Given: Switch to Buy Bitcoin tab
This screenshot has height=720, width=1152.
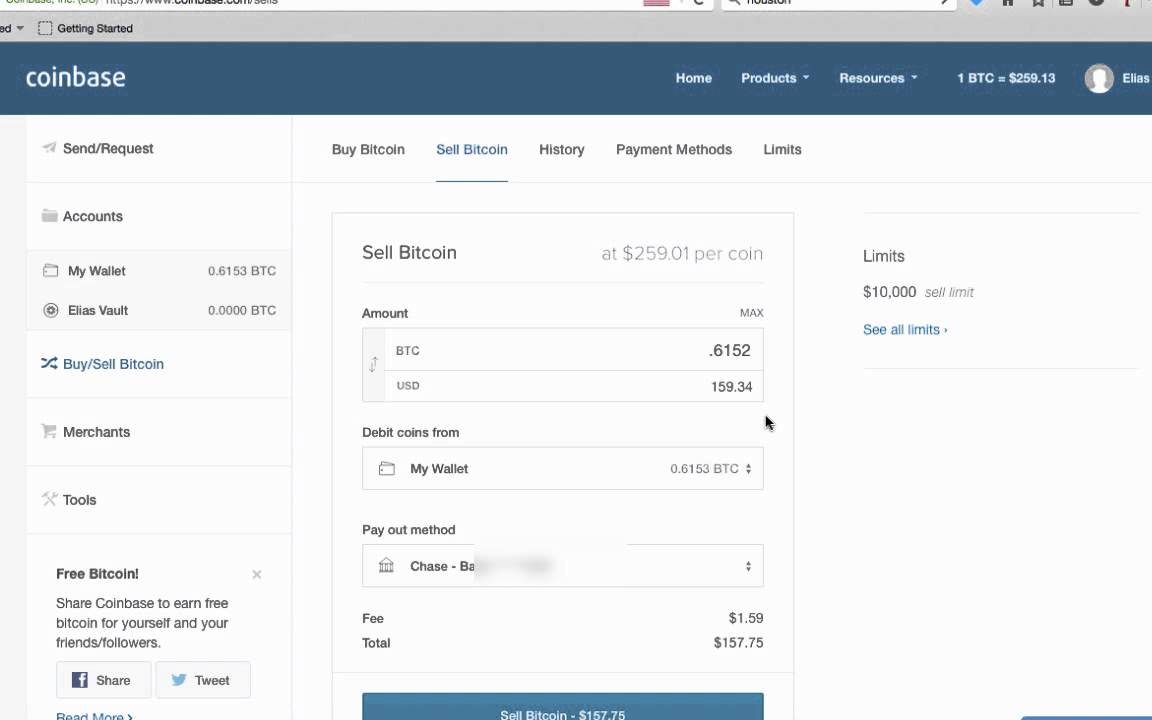Looking at the screenshot, I should [x=368, y=149].
